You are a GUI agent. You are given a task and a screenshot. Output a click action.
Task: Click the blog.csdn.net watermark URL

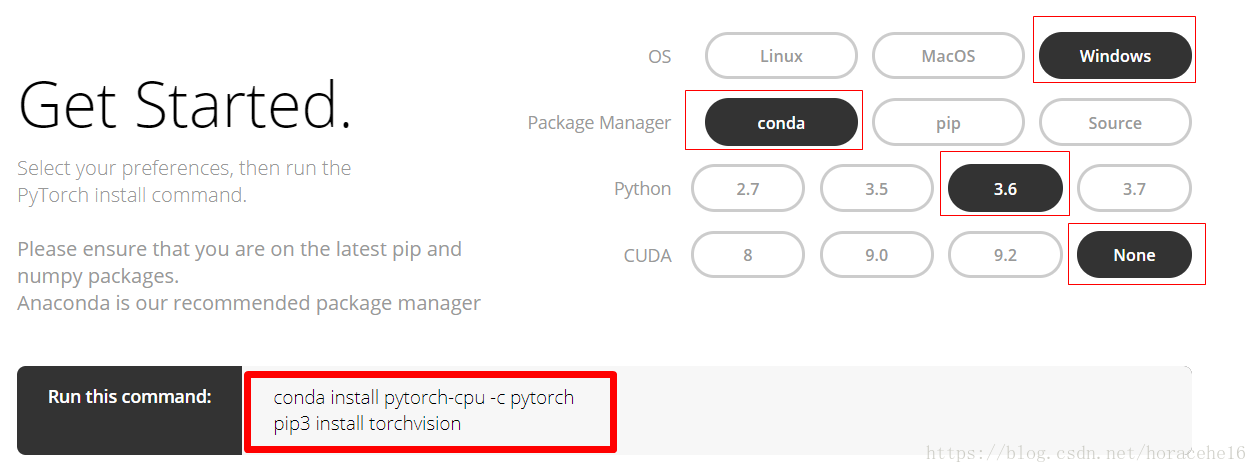(x=1085, y=453)
